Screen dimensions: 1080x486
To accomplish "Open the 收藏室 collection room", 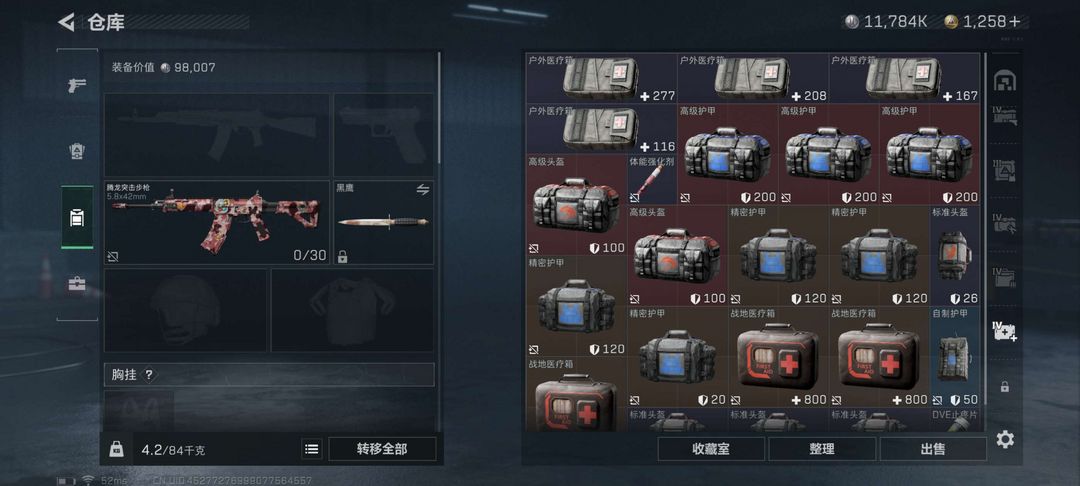I will pos(711,449).
